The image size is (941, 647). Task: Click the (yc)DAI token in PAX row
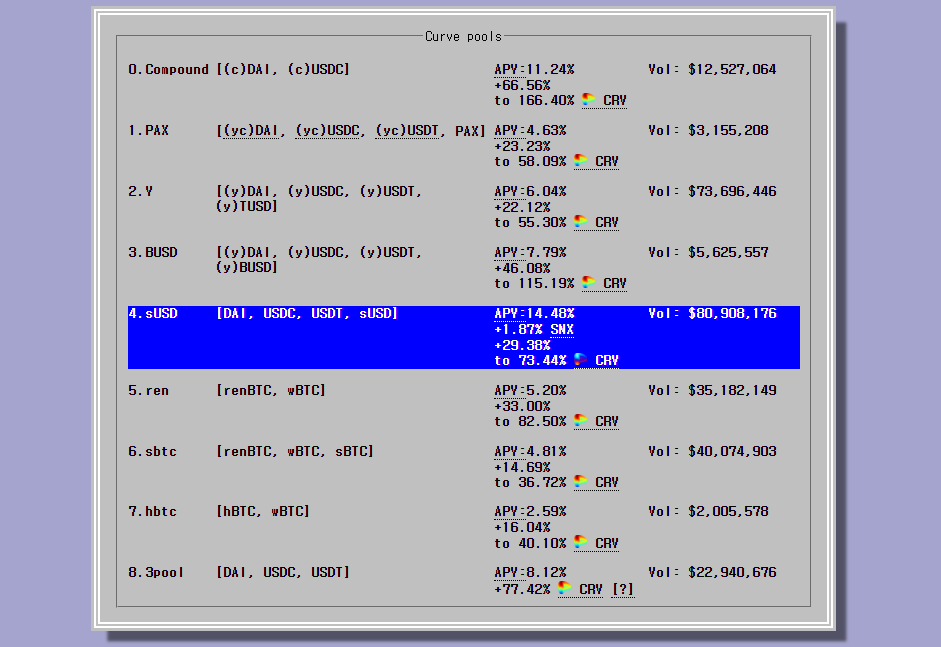250,131
